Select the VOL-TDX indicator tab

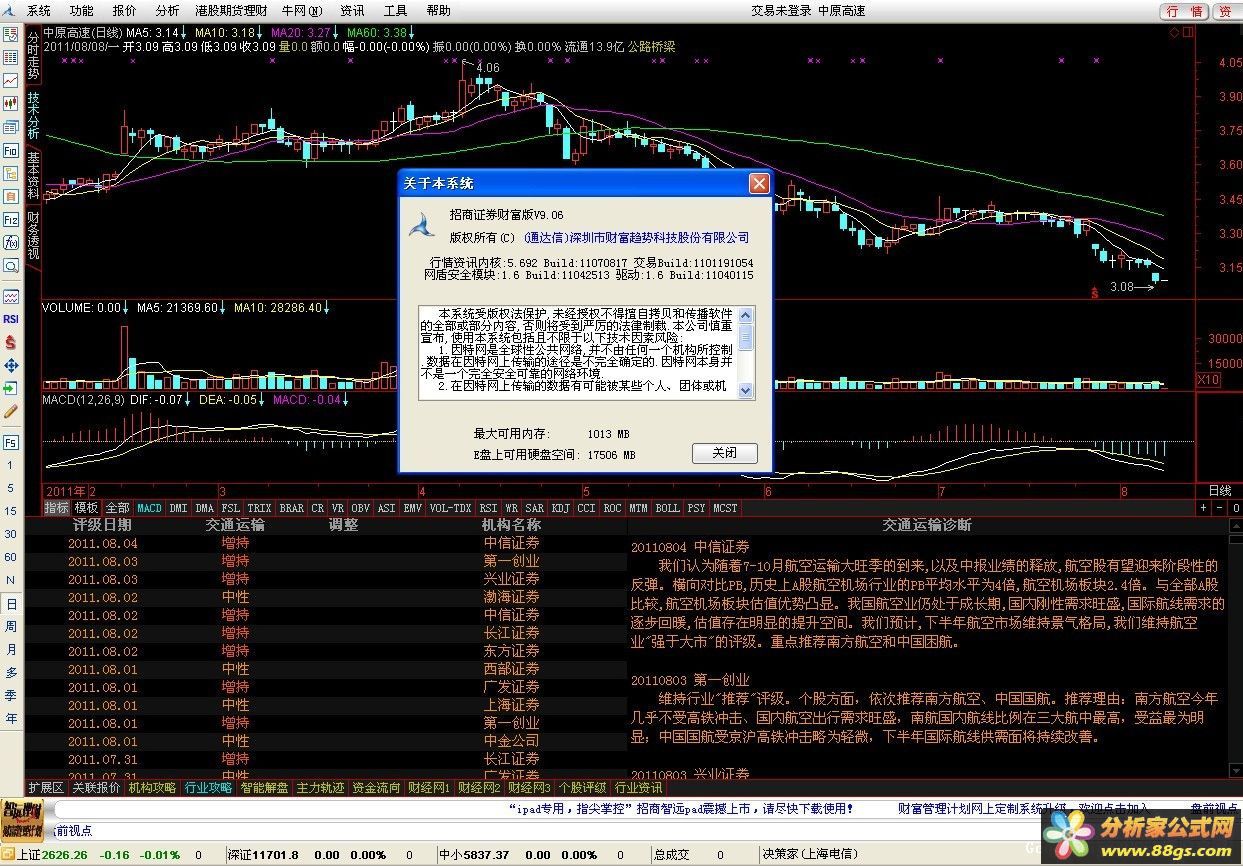point(450,508)
